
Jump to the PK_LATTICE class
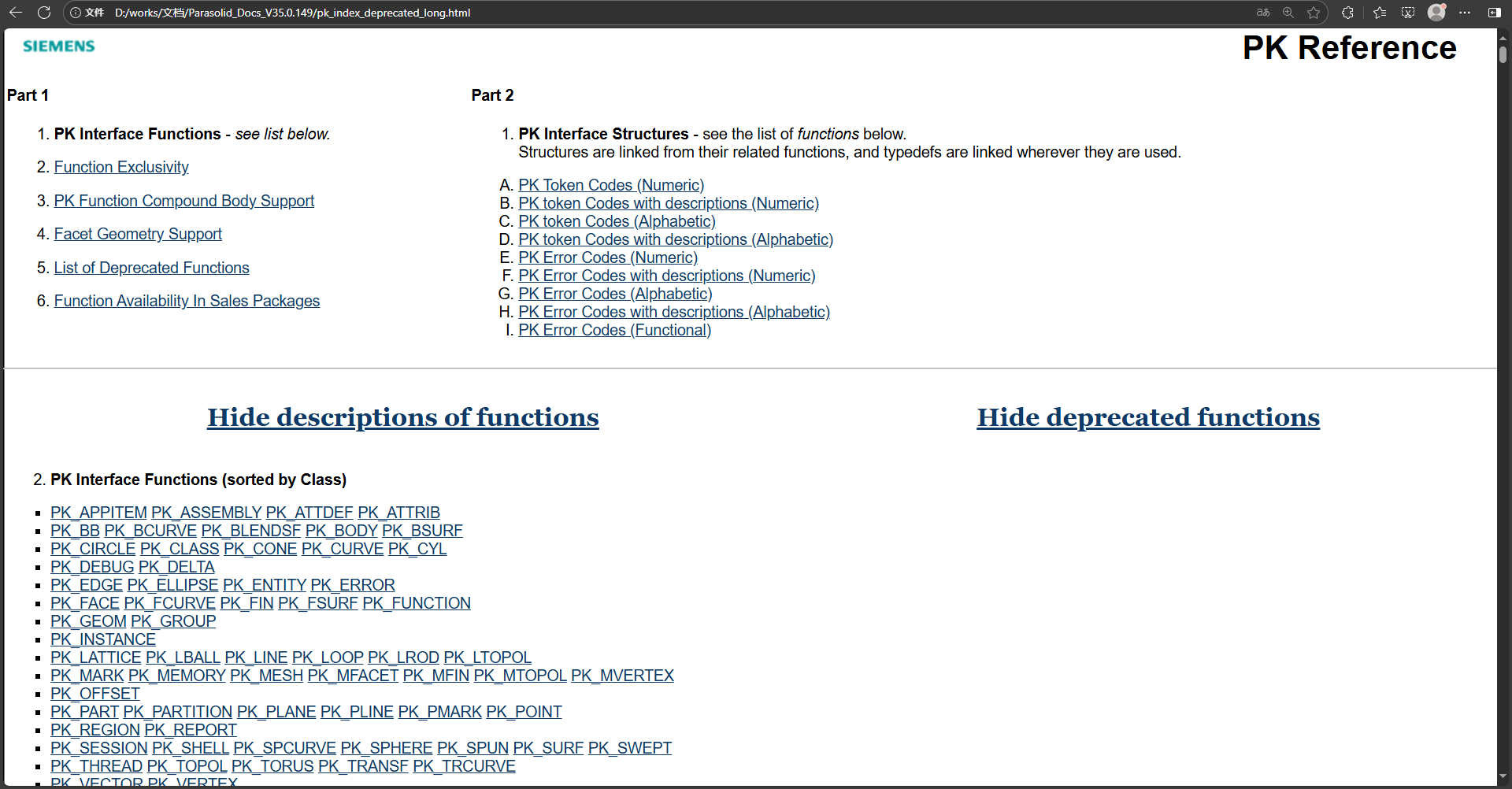96,657
